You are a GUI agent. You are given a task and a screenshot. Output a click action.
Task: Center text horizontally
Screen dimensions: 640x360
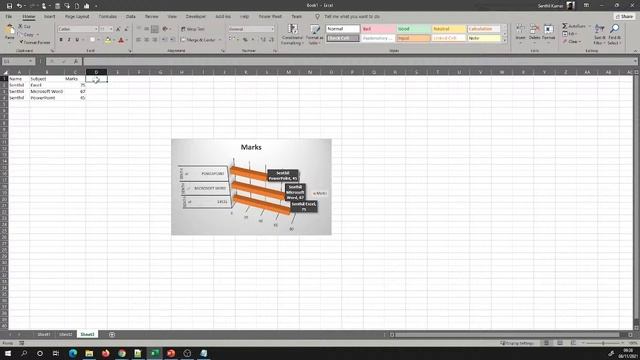click(x=147, y=40)
